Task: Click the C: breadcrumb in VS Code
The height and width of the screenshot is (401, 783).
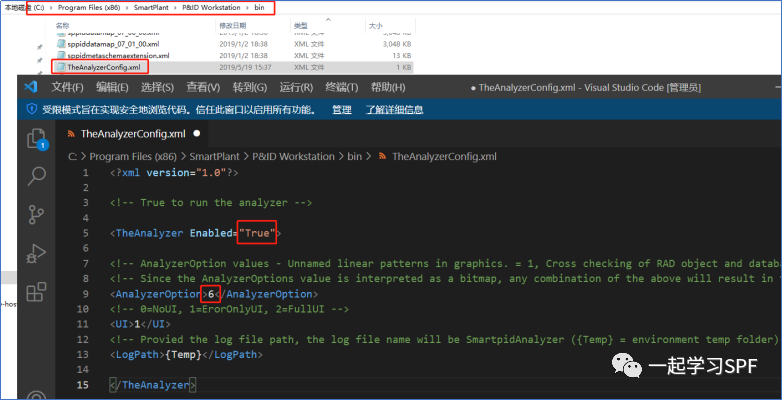Action: (x=72, y=156)
